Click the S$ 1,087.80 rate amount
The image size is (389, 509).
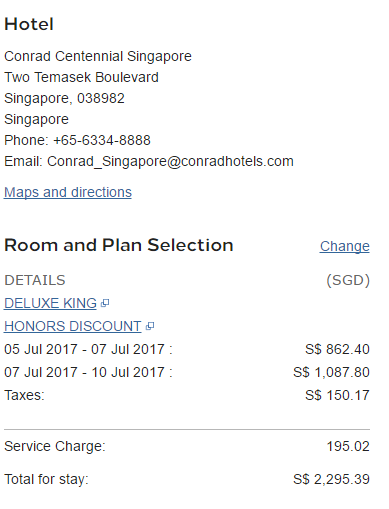(331, 372)
